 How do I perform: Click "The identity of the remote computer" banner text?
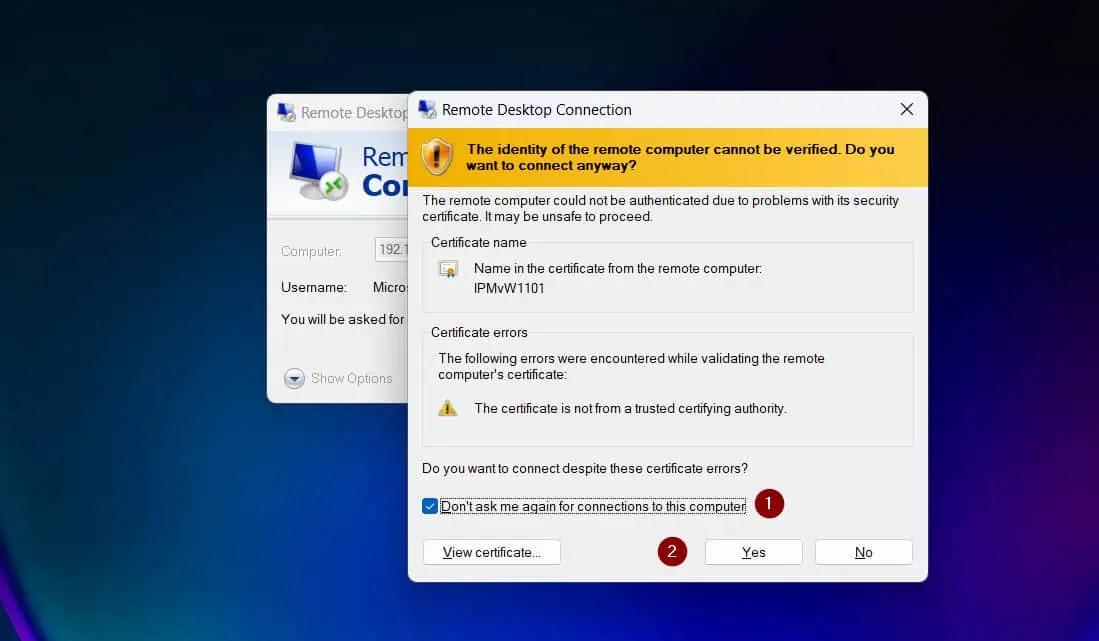pos(681,158)
